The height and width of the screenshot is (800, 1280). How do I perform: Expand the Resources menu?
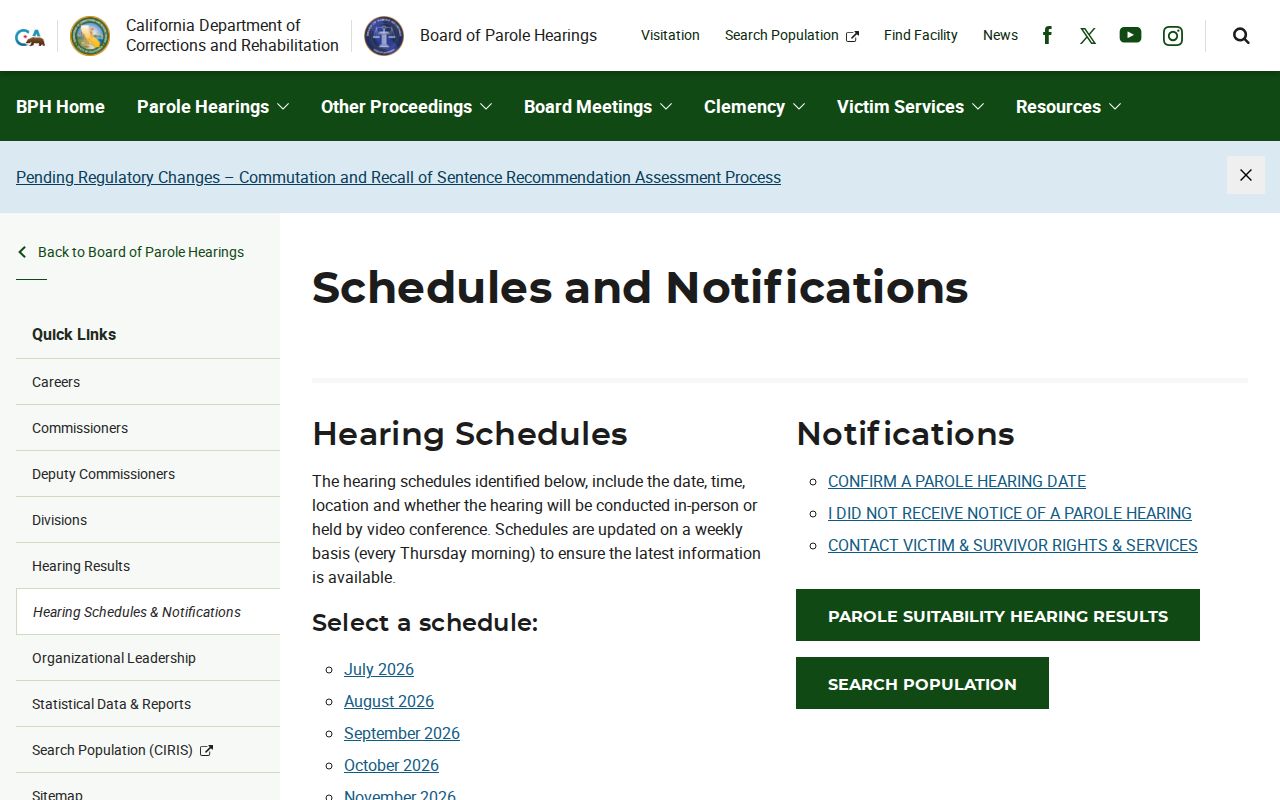click(x=1068, y=106)
